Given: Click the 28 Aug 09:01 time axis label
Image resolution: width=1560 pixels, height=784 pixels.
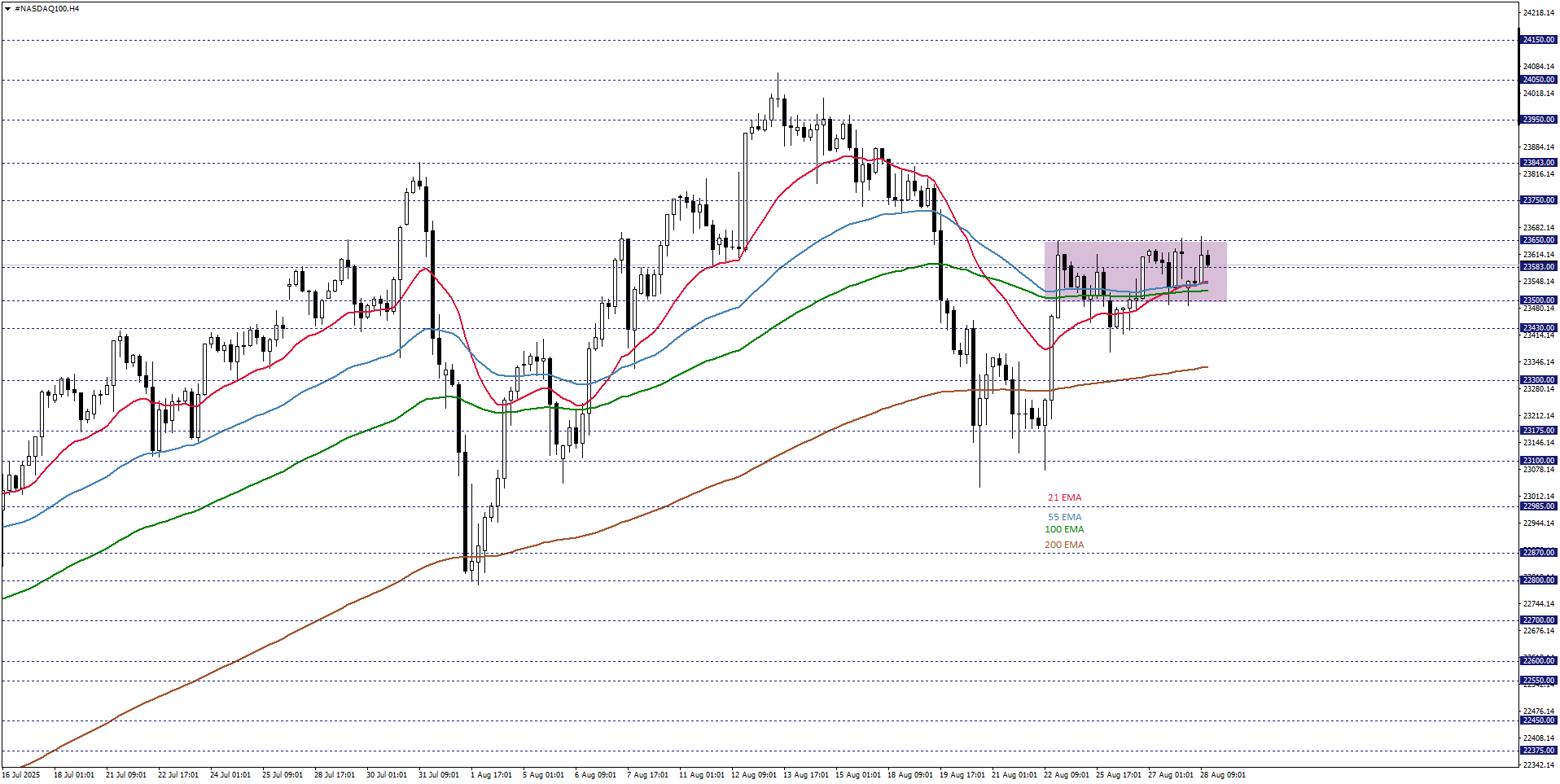Looking at the screenshot, I should tap(1222, 775).
